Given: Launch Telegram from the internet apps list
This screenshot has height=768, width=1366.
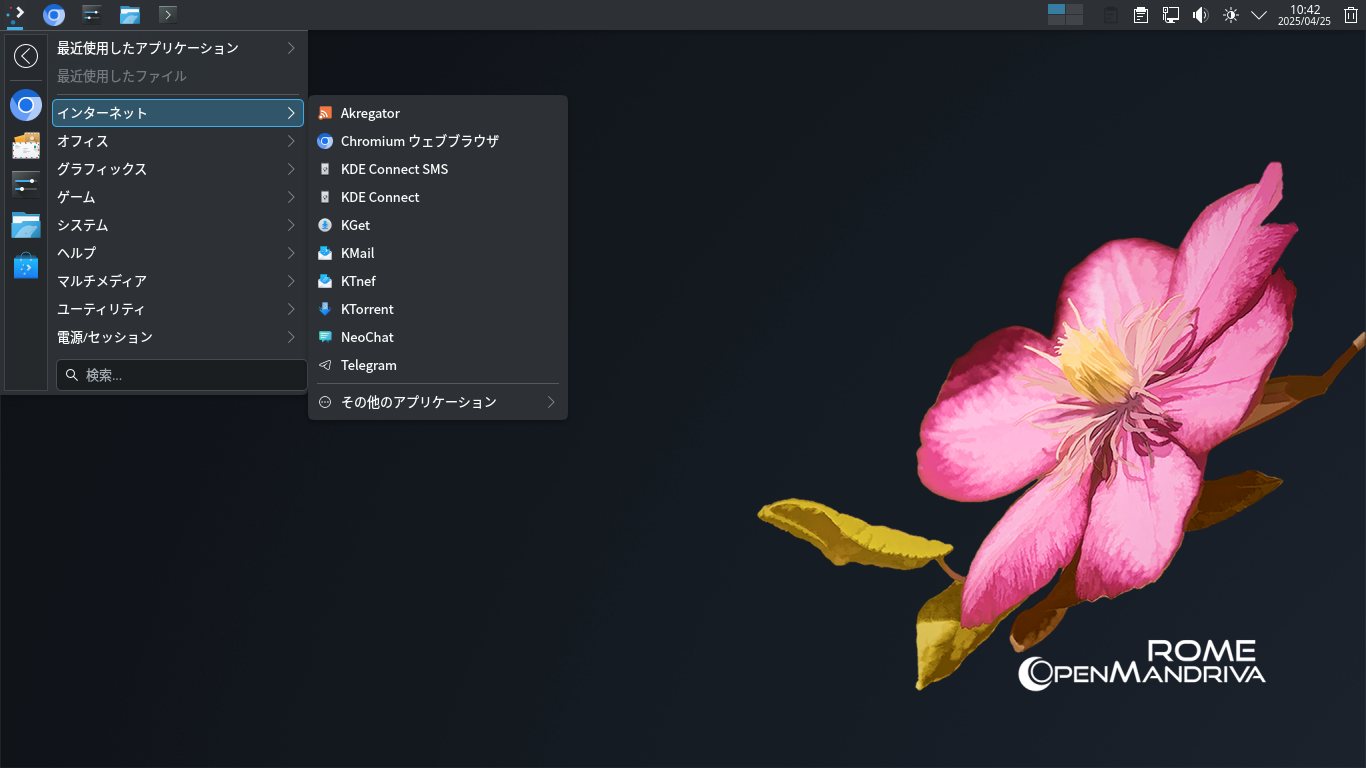Looking at the screenshot, I should click(x=368, y=365).
